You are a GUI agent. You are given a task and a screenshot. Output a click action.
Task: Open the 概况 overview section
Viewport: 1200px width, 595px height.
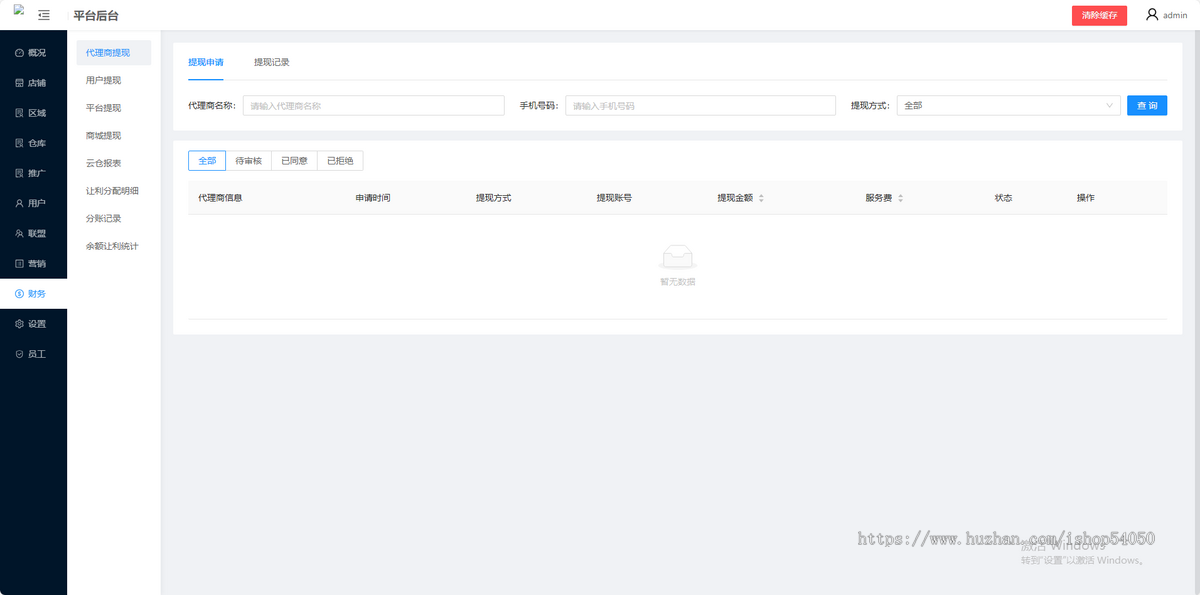click(x=33, y=52)
